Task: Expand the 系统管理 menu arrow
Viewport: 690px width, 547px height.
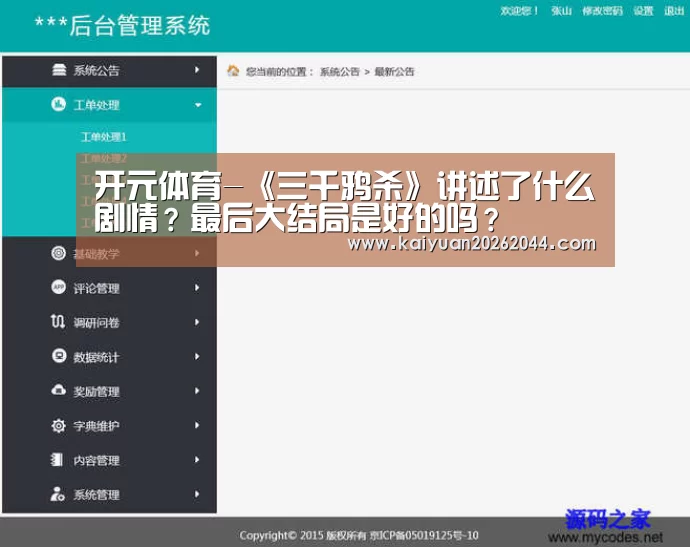Action: [197, 494]
